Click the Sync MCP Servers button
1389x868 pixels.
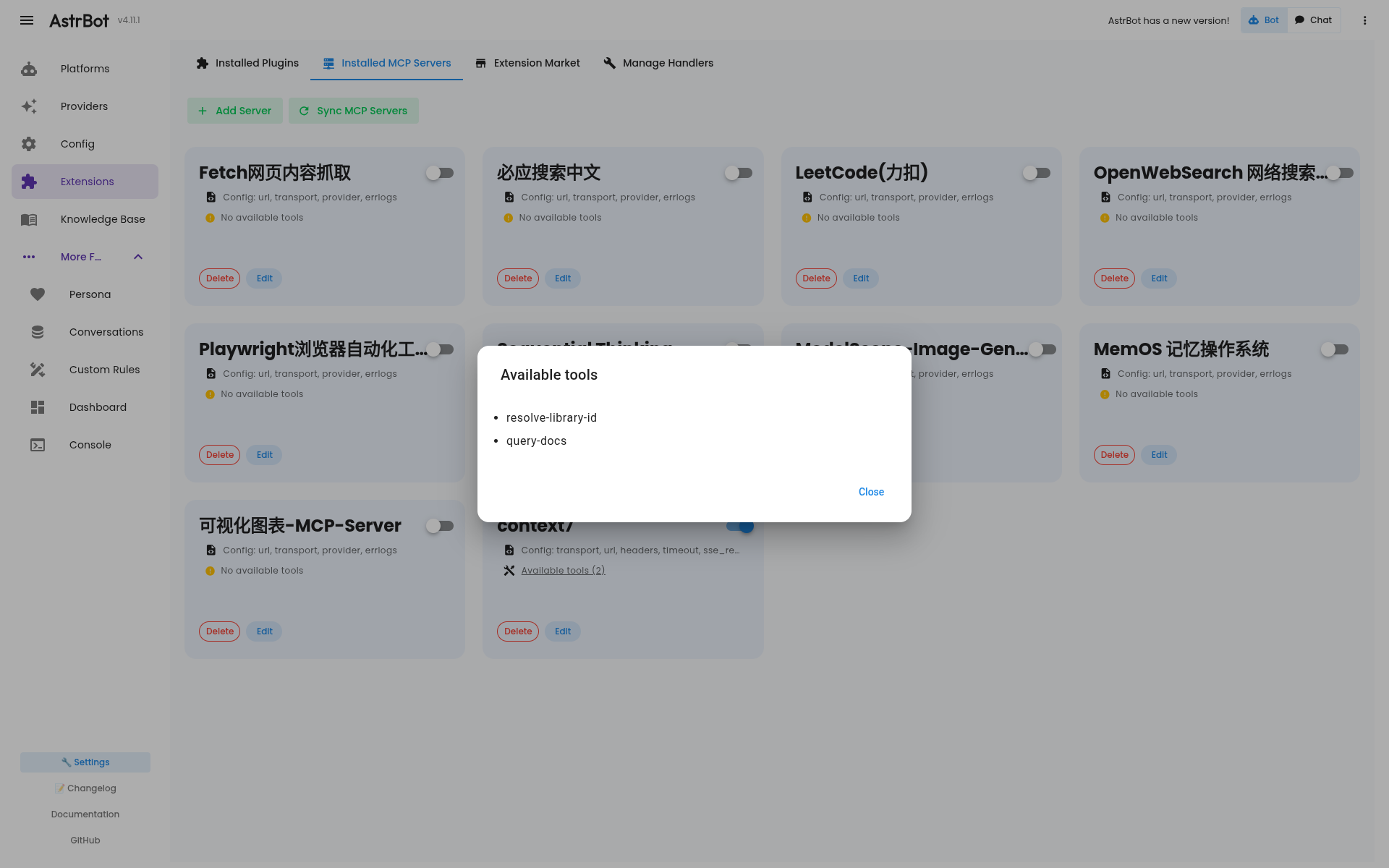tap(354, 111)
